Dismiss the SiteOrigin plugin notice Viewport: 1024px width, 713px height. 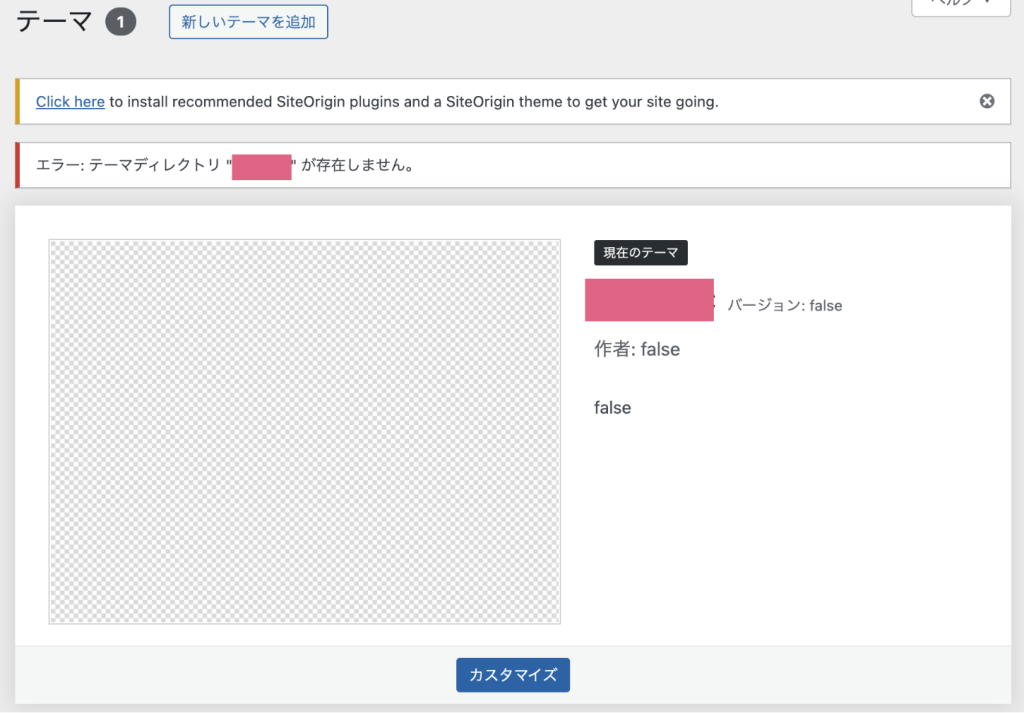[987, 101]
